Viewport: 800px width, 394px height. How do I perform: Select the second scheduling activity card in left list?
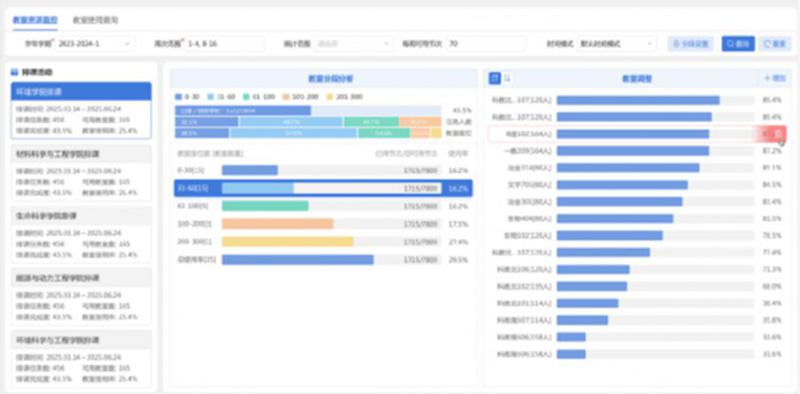click(x=81, y=173)
